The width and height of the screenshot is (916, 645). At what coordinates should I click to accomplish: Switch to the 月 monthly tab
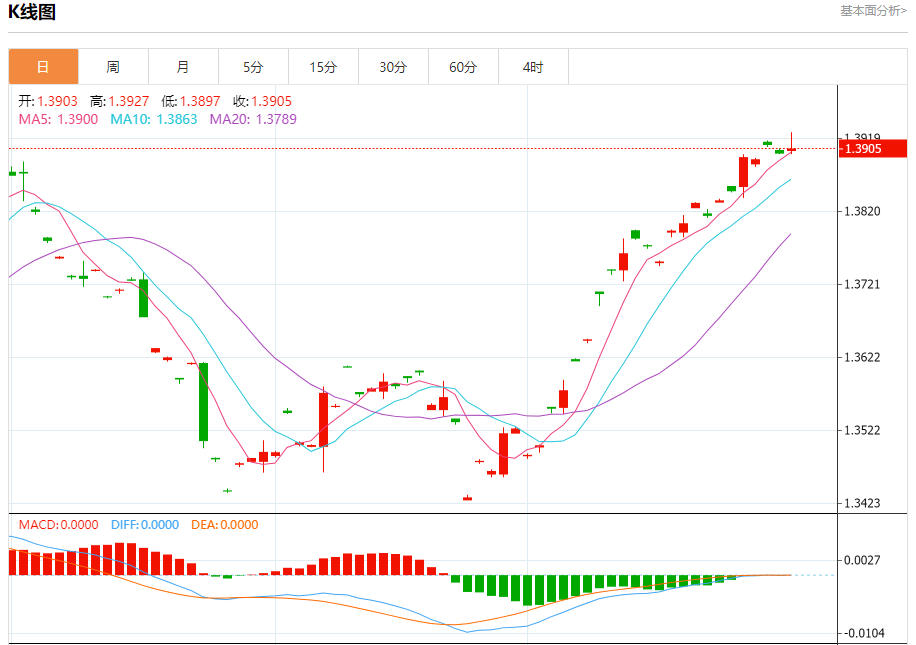pyautogui.click(x=183, y=67)
